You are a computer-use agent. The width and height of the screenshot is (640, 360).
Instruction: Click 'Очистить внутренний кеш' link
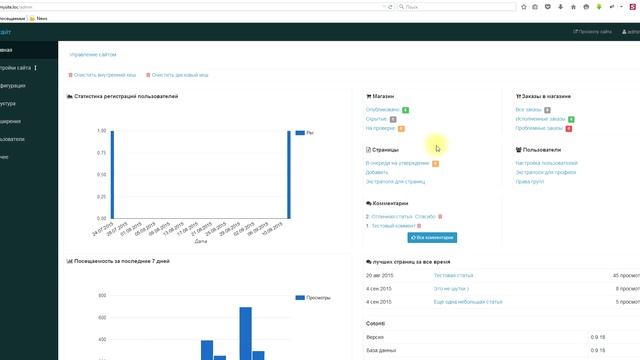[x=105, y=75]
